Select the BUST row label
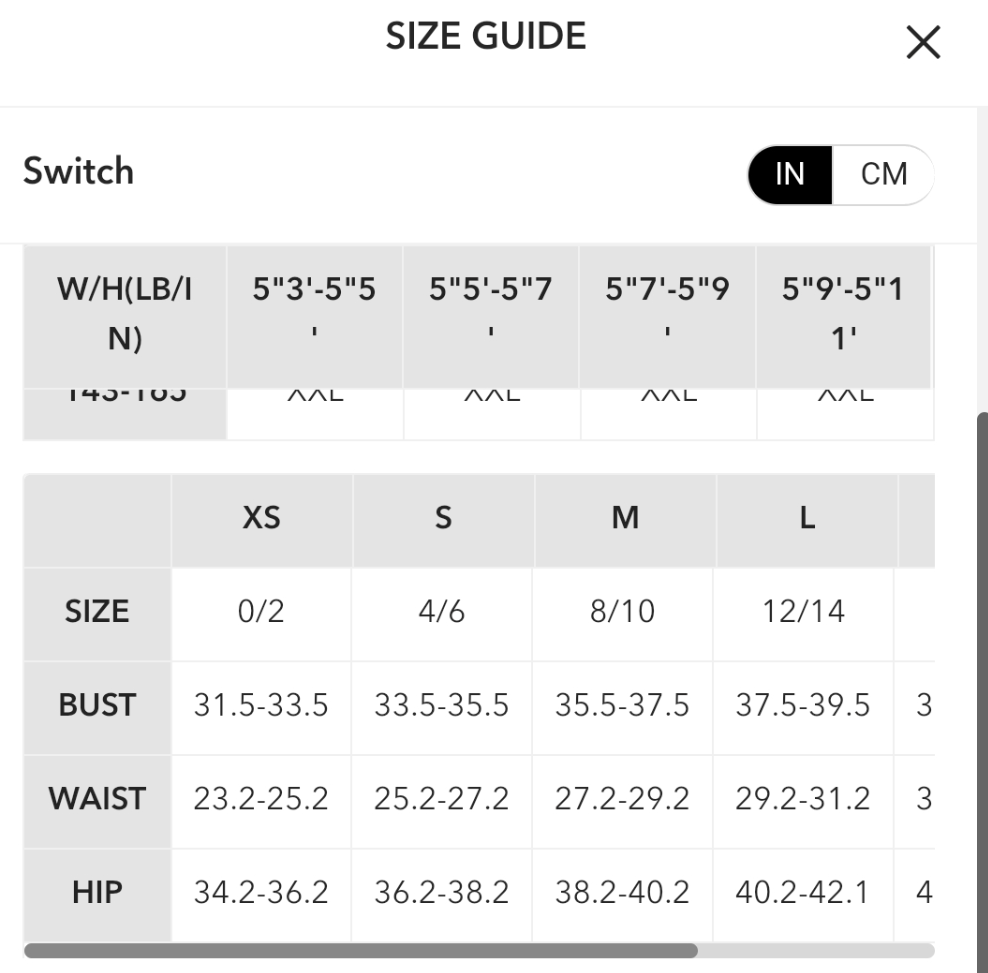The image size is (988, 973). tap(97, 706)
